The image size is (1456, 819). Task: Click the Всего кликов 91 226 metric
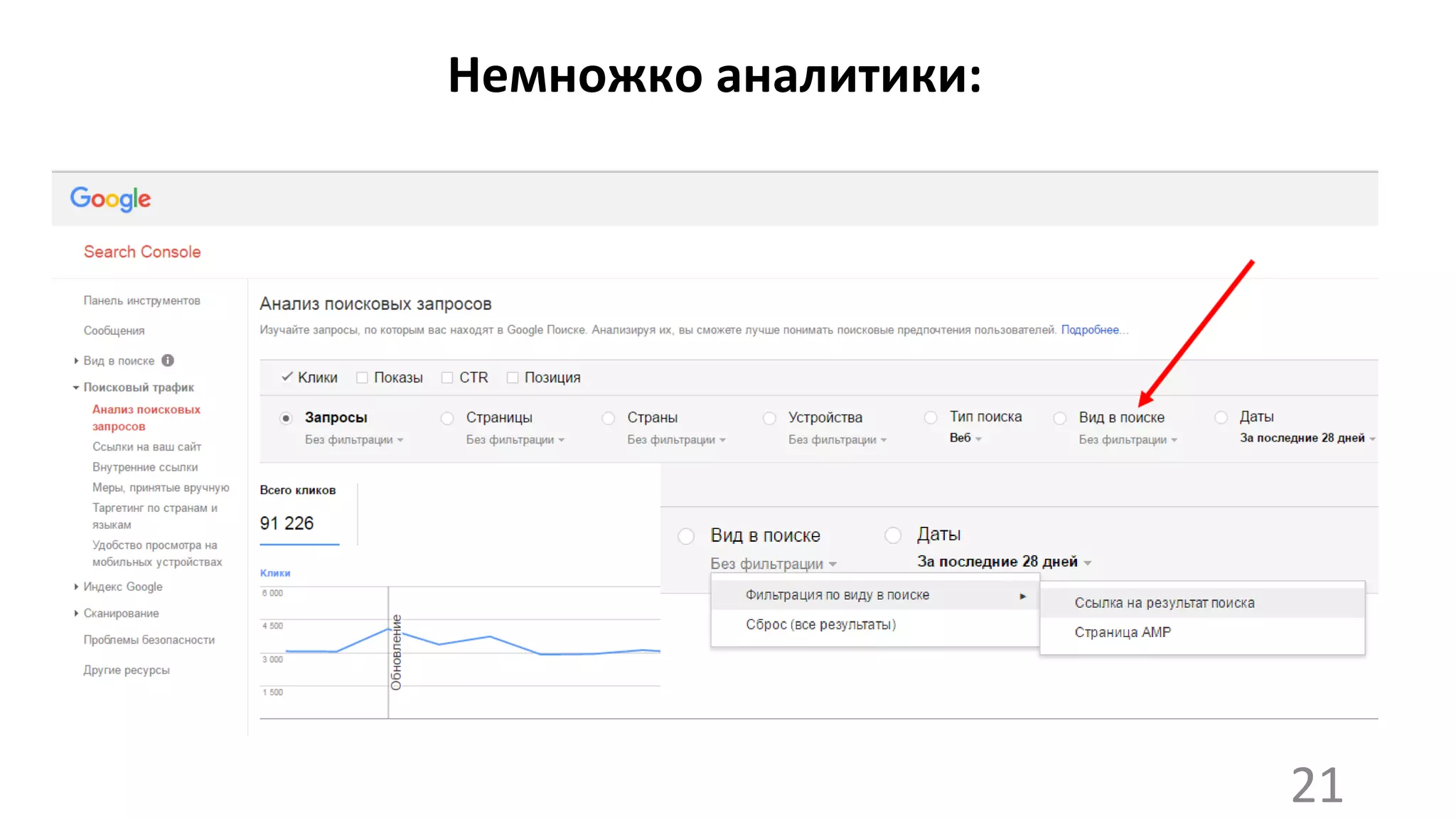[x=299, y=515]
